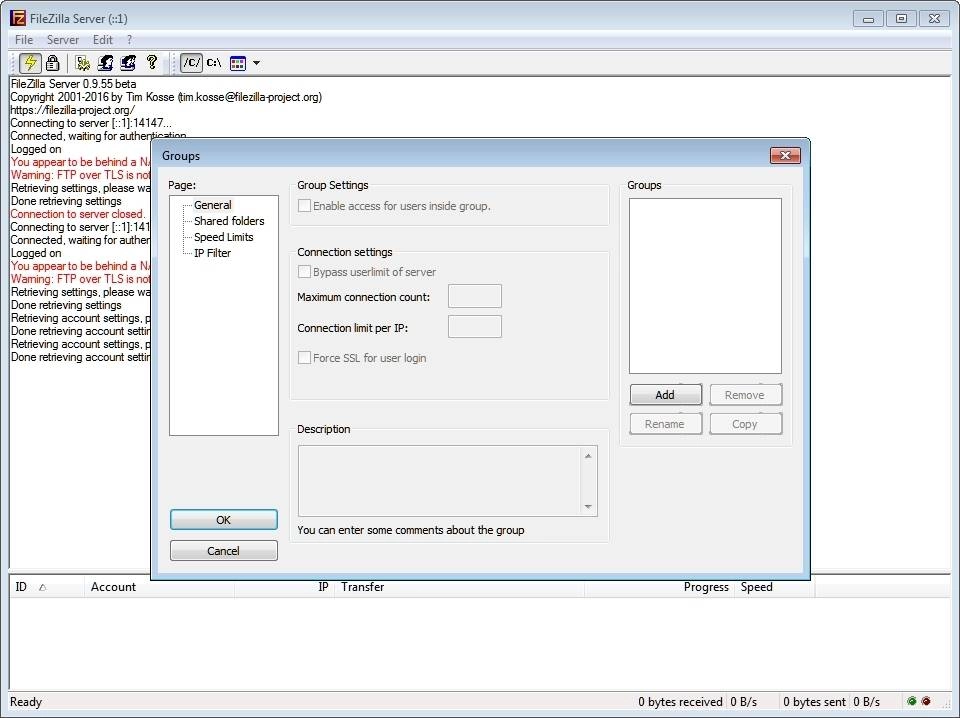Open the dropdown arrow next to the grid icon
The height and width of the screenshot is (718, 960).
257,63
